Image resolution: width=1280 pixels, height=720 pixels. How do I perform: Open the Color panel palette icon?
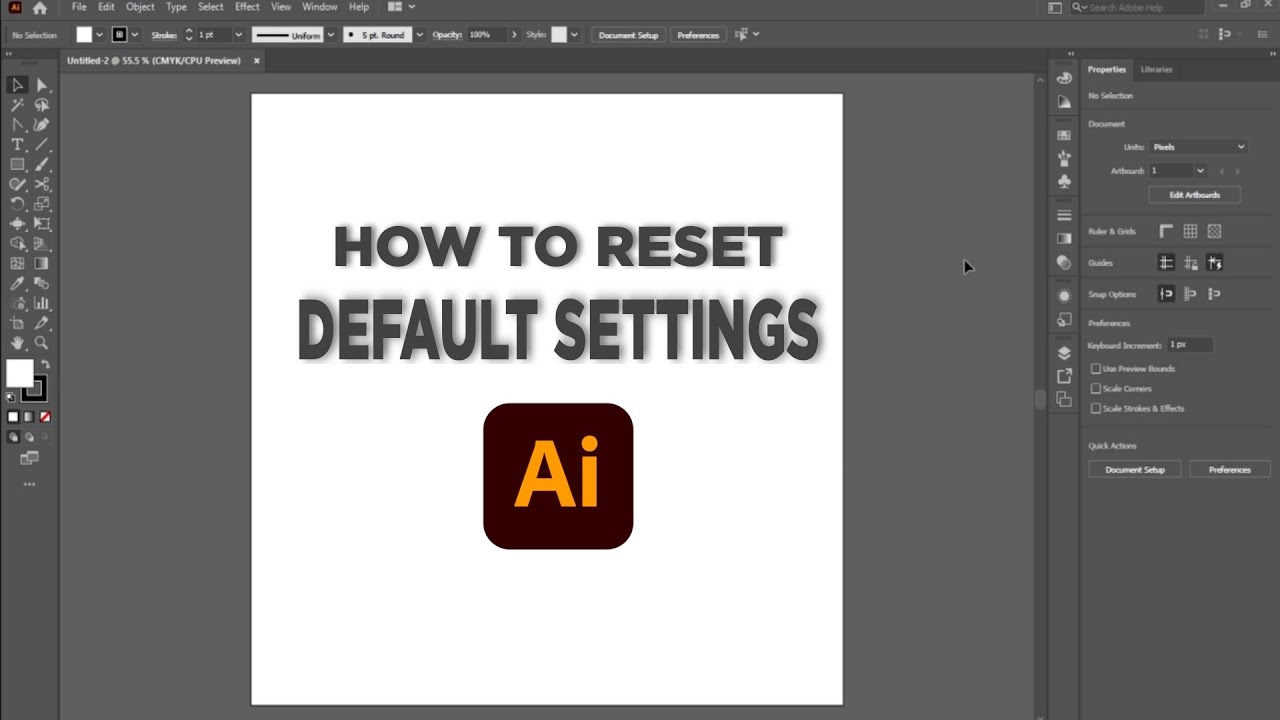pos(1064,78)
